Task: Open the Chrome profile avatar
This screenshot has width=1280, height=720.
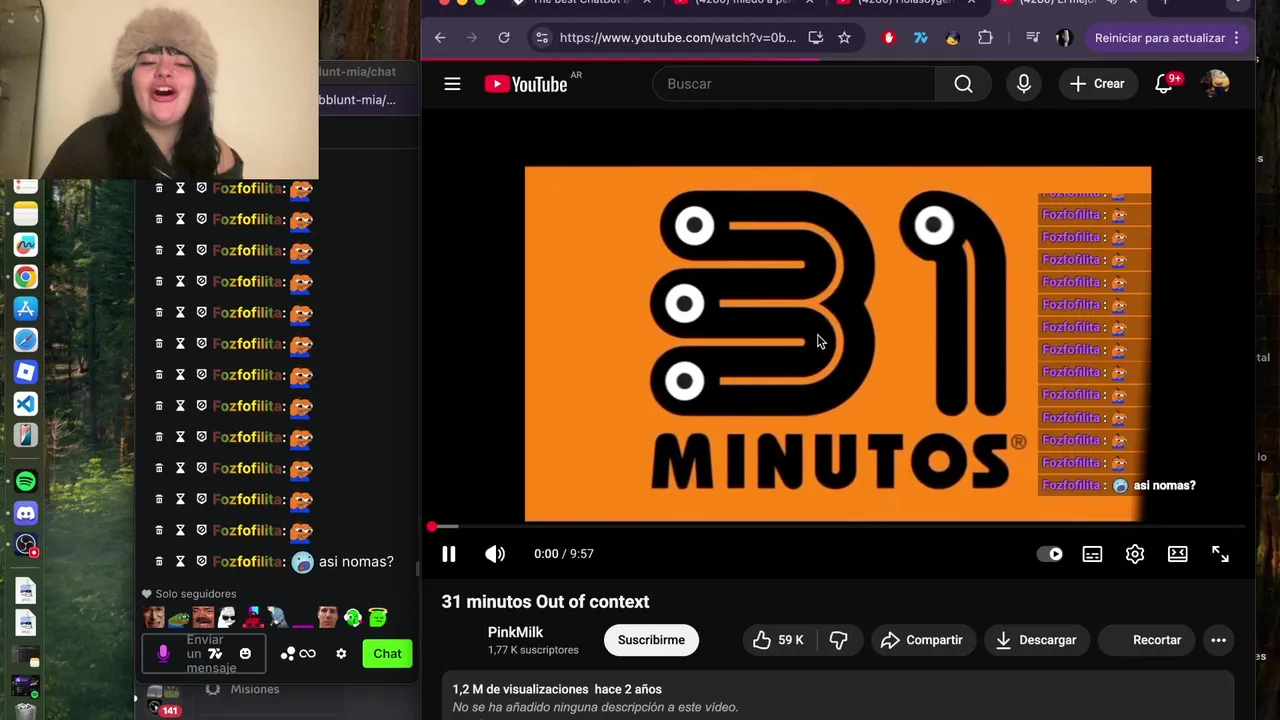Action: [x=1064, y=38]
